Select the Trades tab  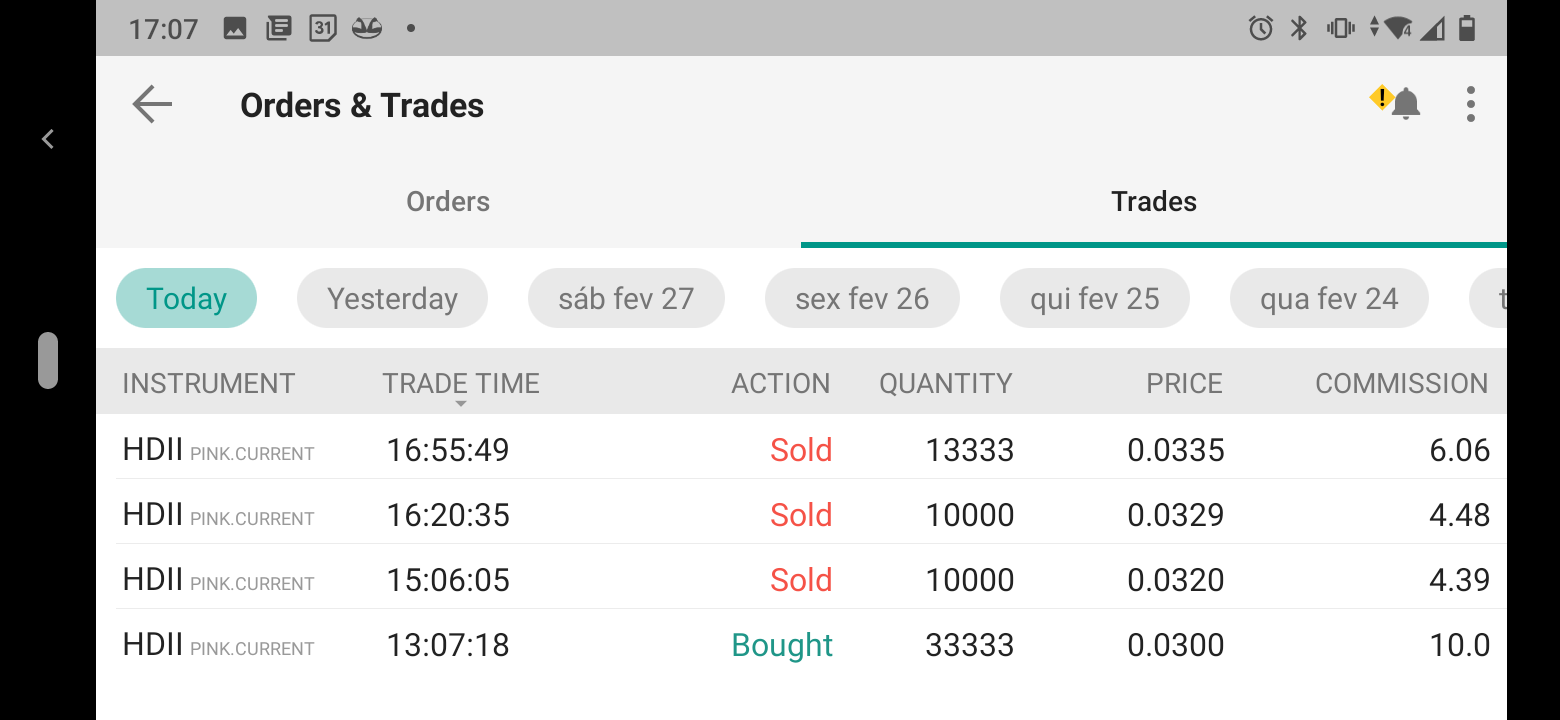tap(1153, 201)
